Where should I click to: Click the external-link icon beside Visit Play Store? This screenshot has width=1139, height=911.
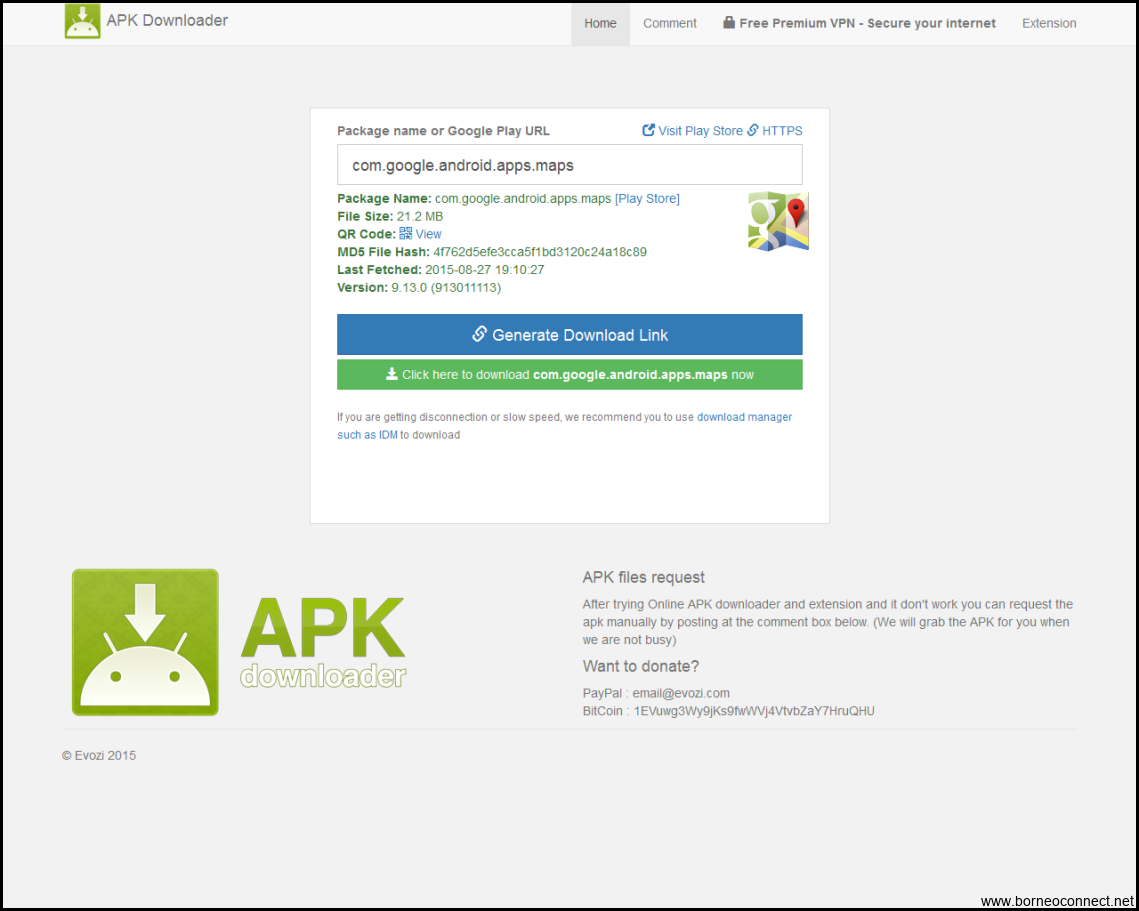pos(648,130)
